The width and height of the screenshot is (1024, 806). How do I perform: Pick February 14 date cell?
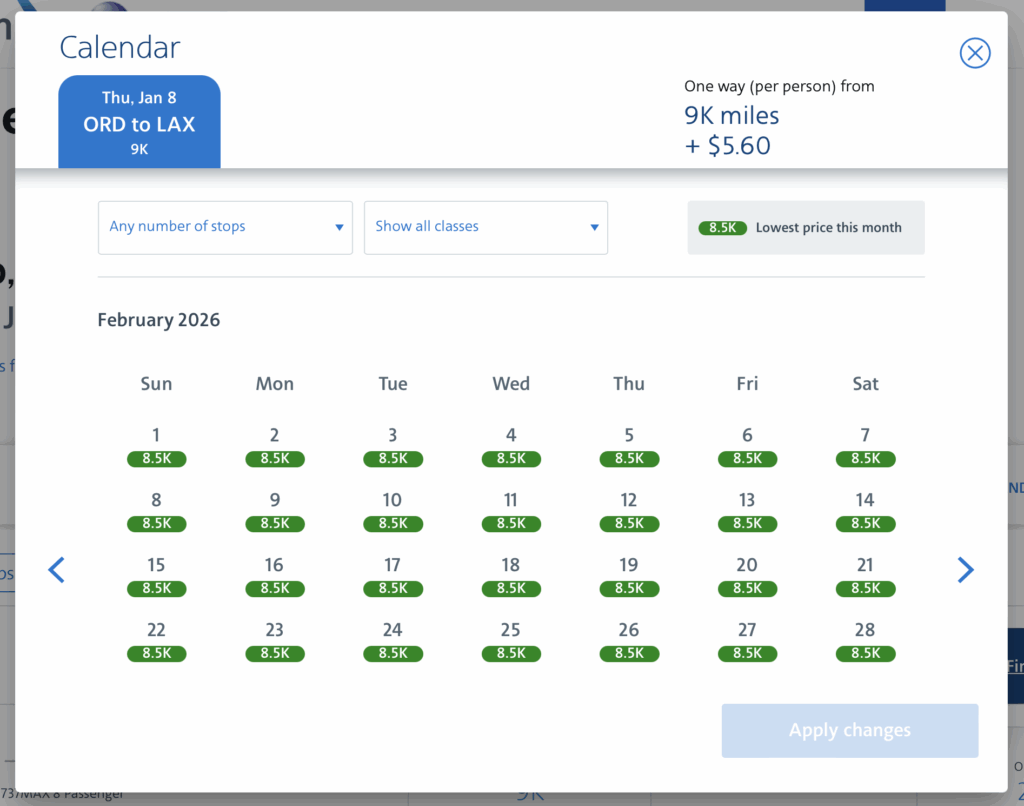point(865,510)
